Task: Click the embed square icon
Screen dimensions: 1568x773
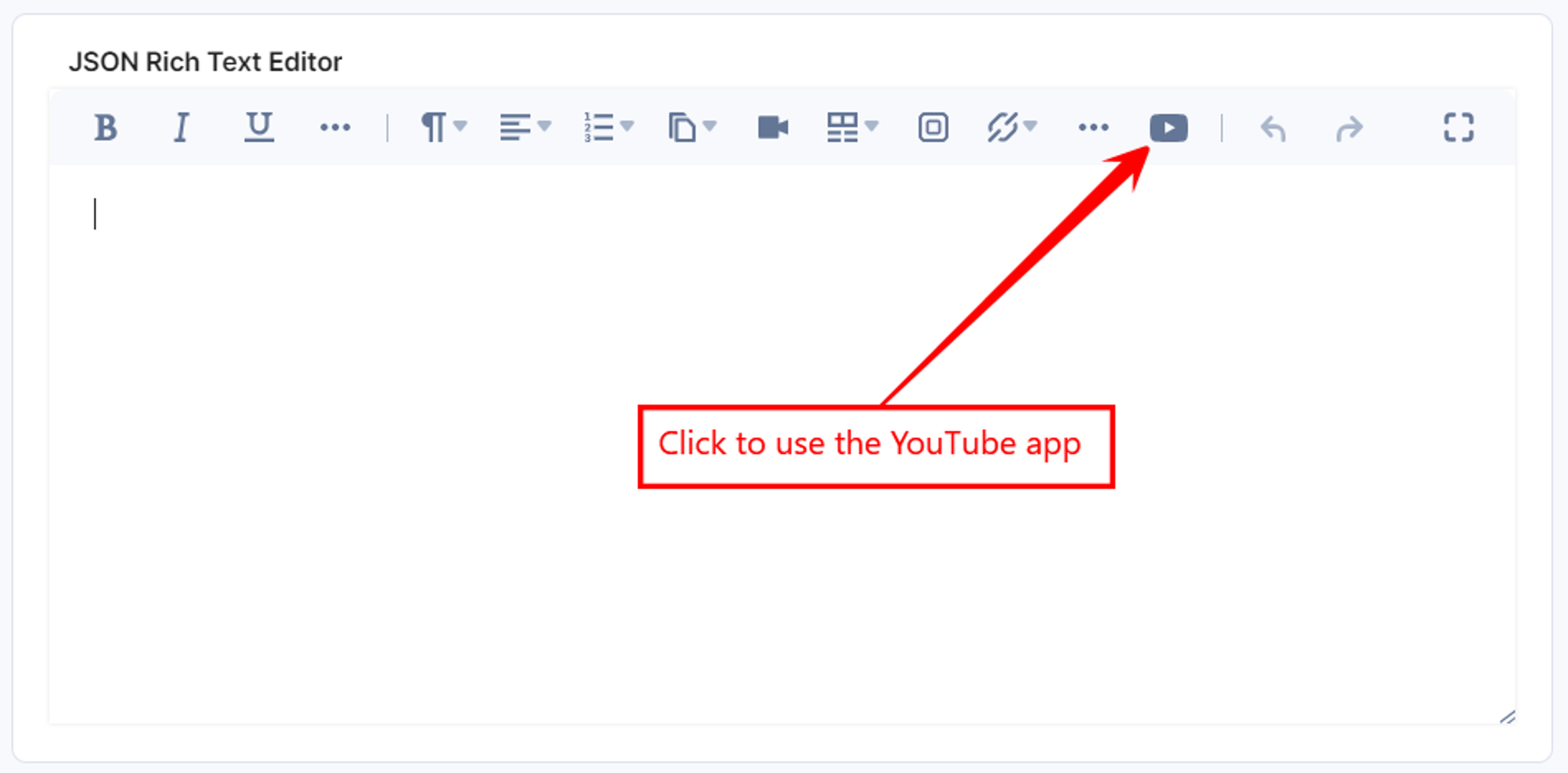Action: pyautogui.click(x=933, y=128)
